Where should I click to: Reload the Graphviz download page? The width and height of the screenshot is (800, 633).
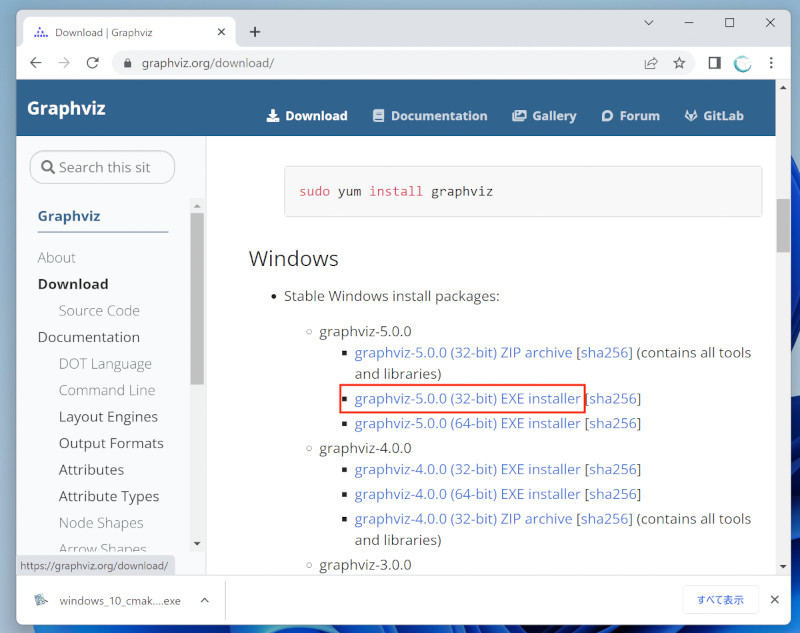92,62
